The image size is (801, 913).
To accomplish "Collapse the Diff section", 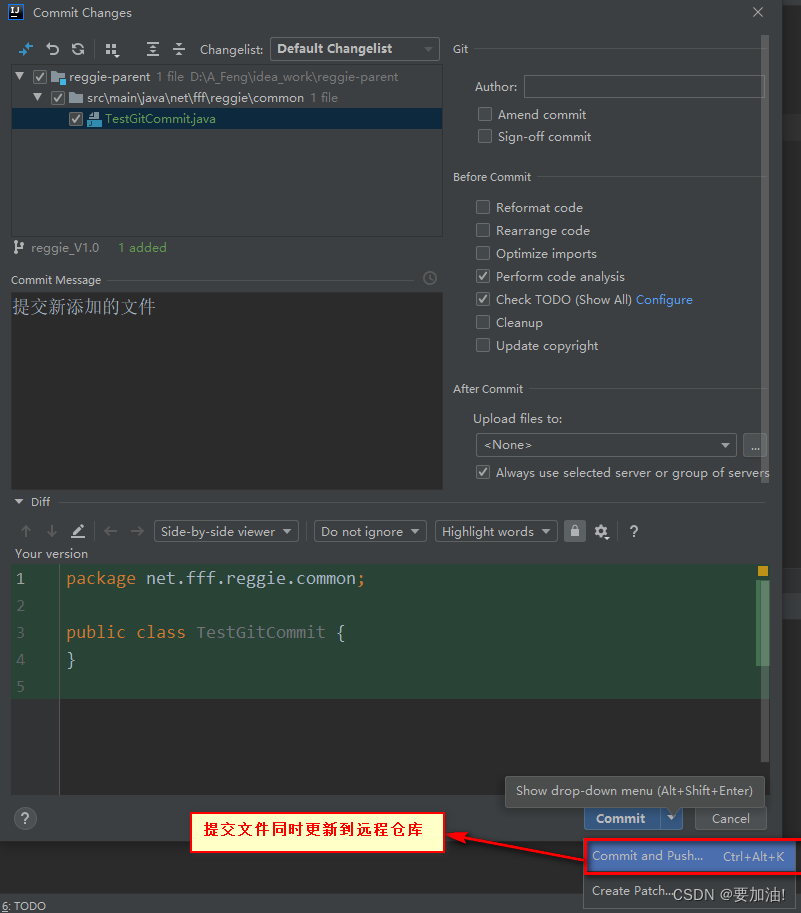I will tap(19, 501).
